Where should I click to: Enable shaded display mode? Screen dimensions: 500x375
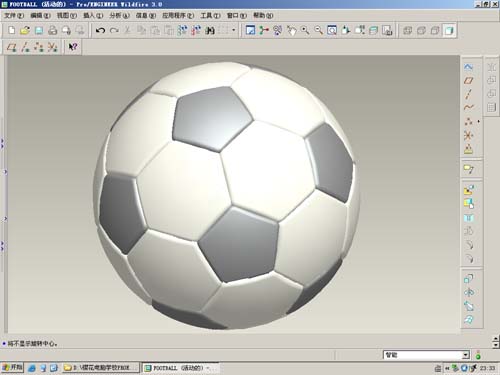(x=449, y=30)
